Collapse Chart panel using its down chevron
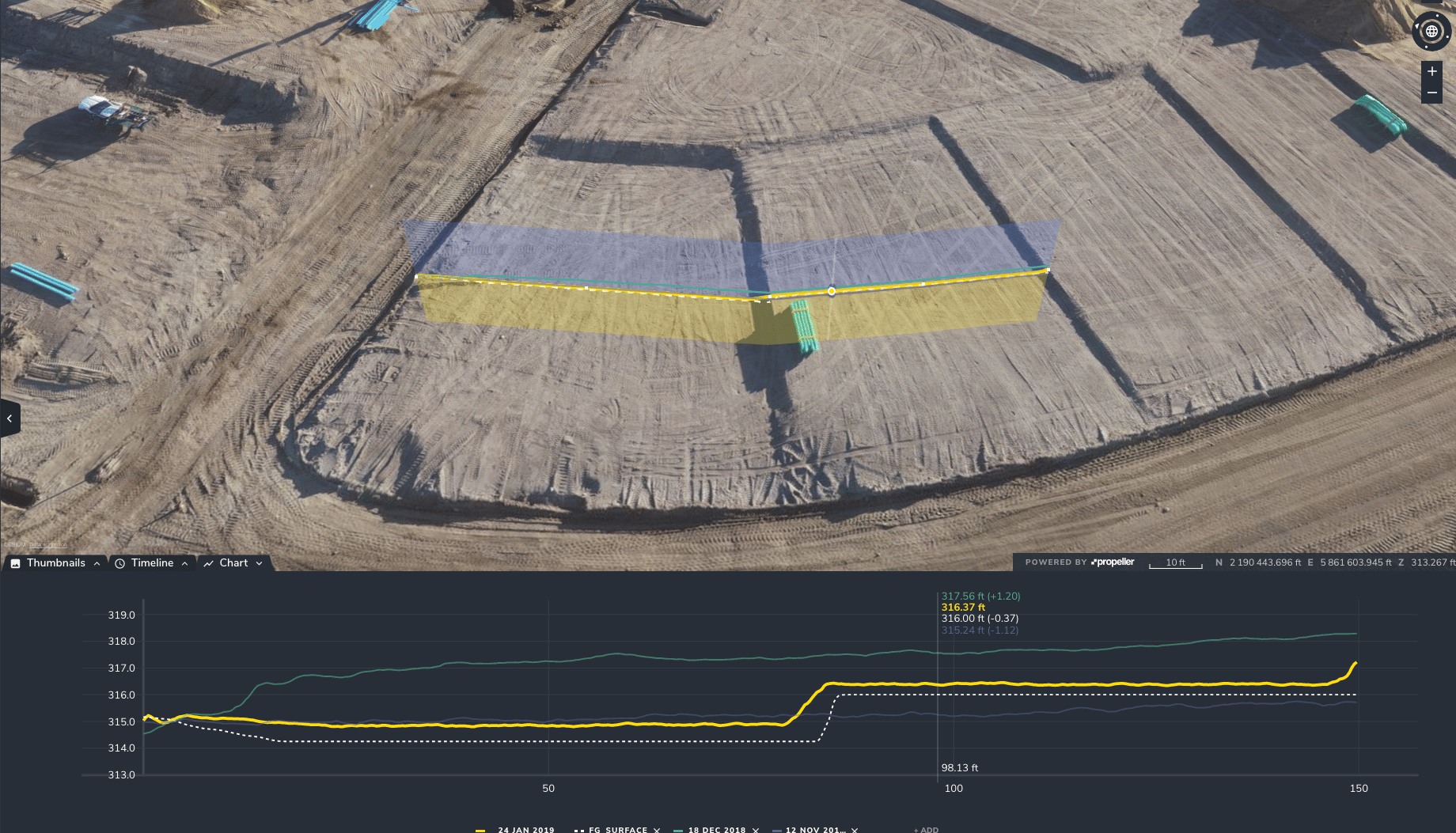Viewport: 1456px width, 833px height. (259, 564)
